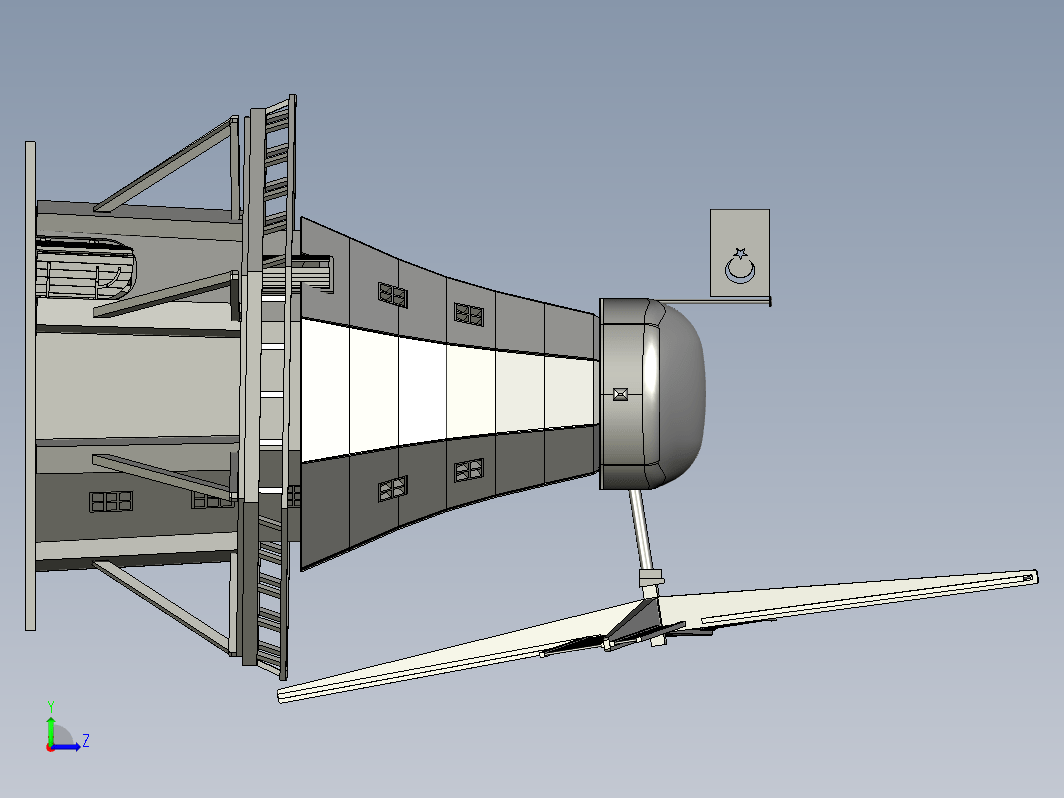Image resolution: width=1064 pixels, height=798 pixels.
Task: Select the long wind-turbine blade
Action: [x=657, y=634]
